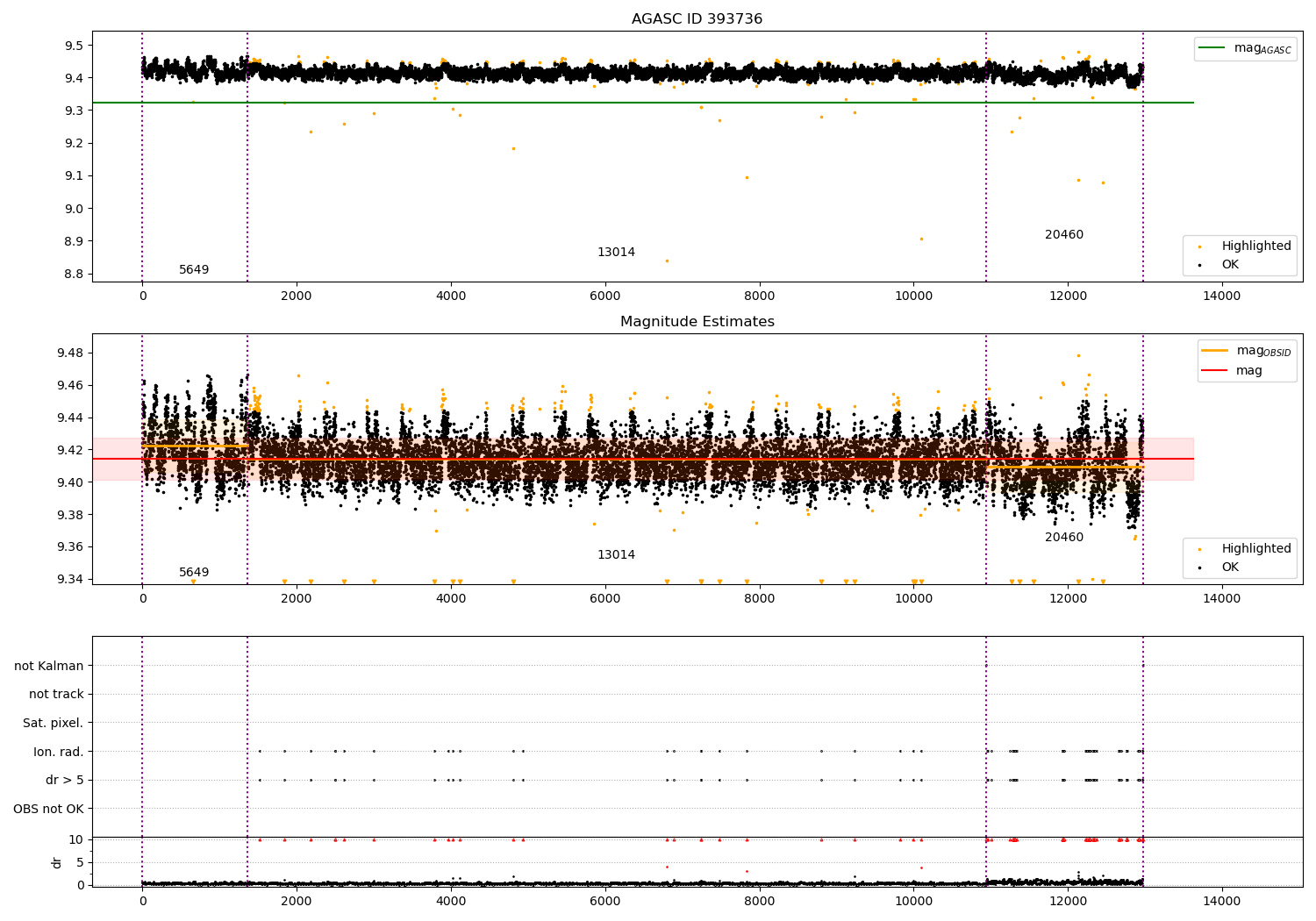Screen dimensions: 1316x921
Task: Click "OK" in the Magnitude Estimates legend
Action: tap(1219, 568)
